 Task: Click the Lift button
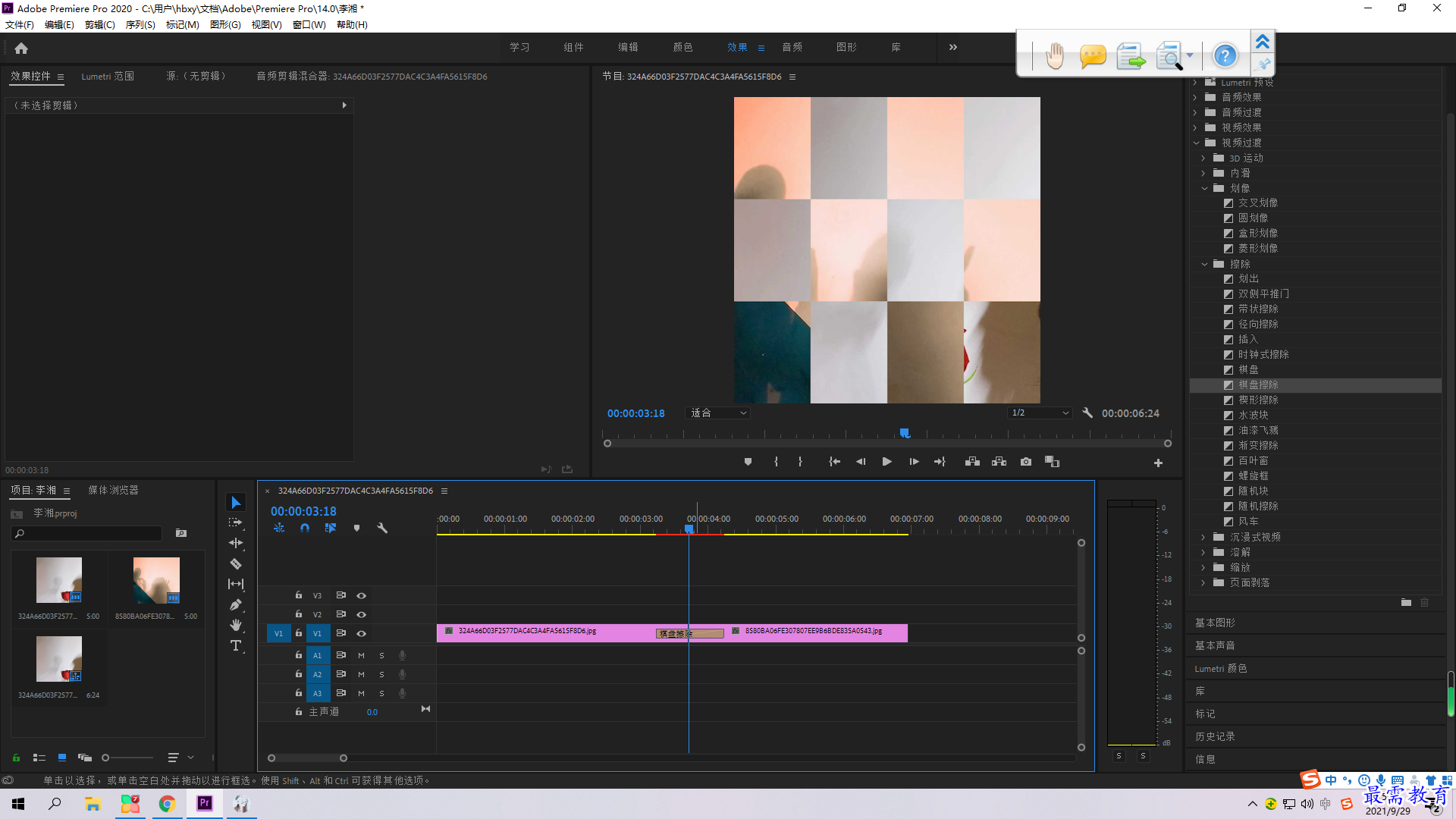[972, 462]
